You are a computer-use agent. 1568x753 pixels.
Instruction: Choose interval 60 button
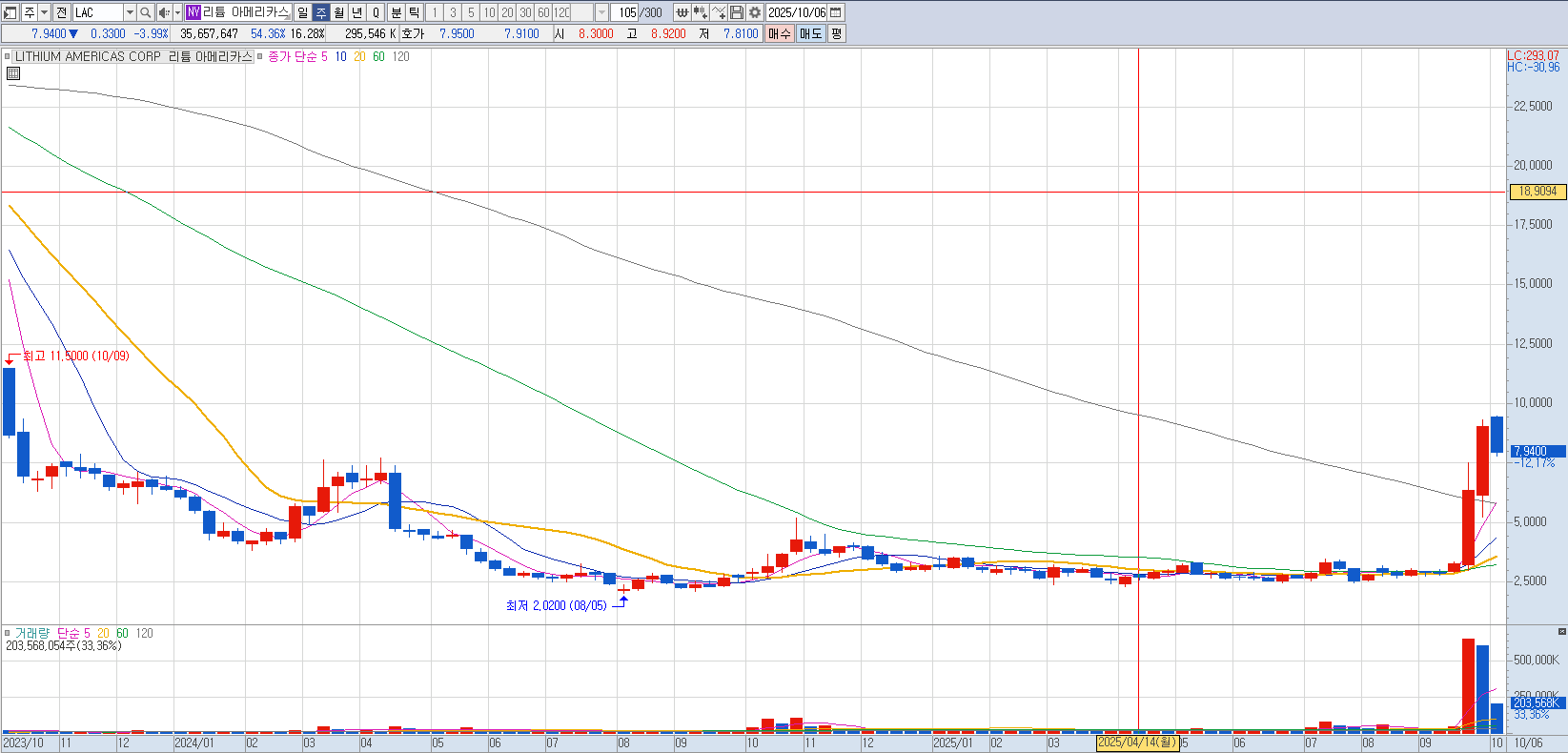(x=543, y=12)
